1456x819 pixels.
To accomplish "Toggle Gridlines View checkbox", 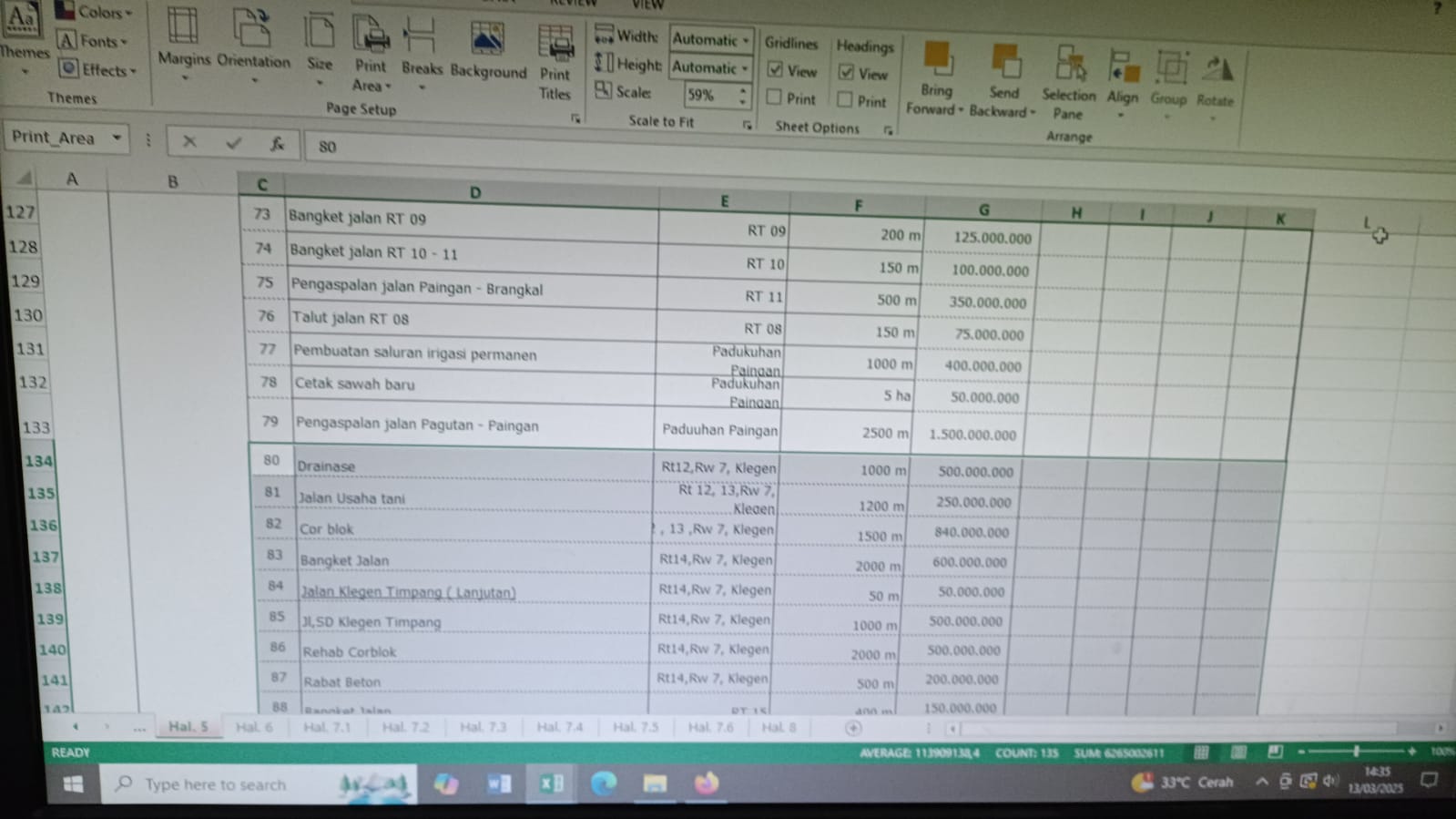I will tap(775, 69).
